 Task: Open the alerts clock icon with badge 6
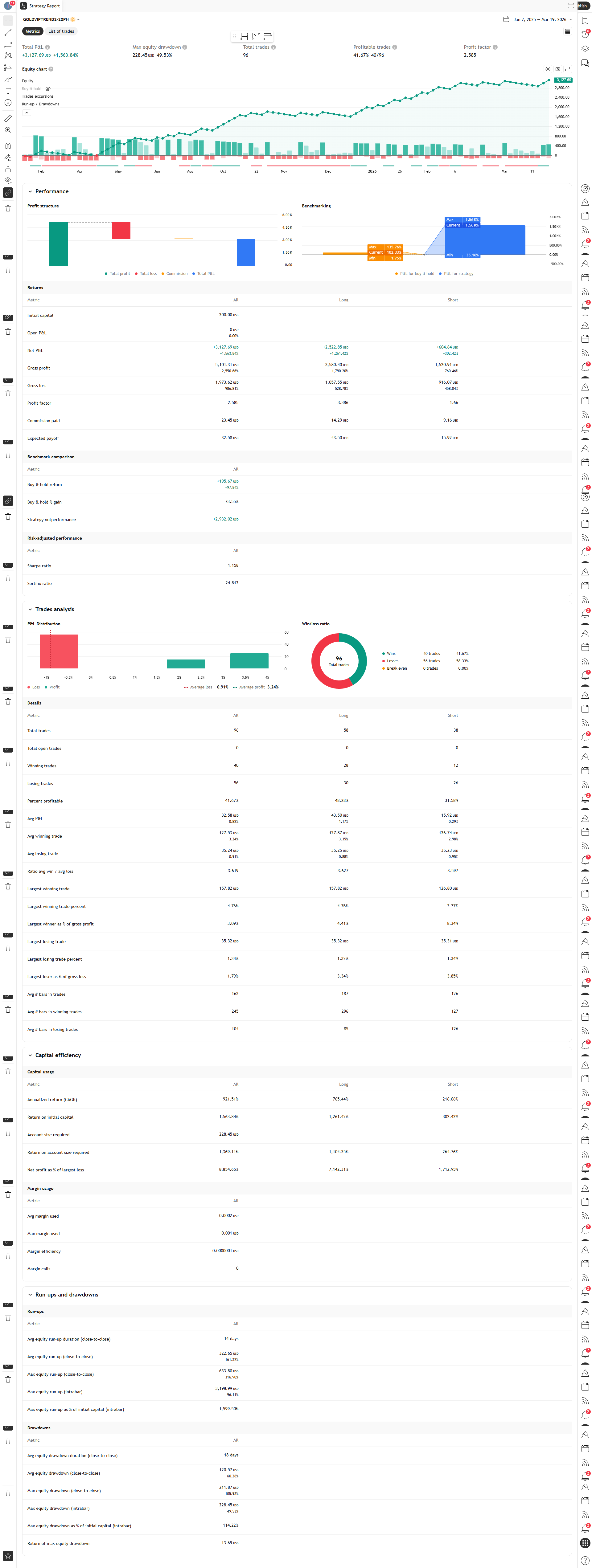pos(585,34)
